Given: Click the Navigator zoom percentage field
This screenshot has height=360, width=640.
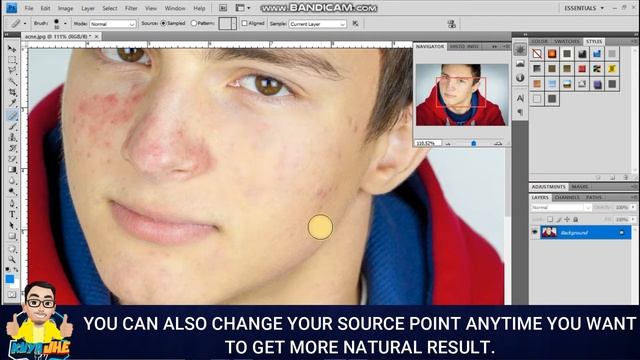Looking at the screenshot, I should tap(427, 143).
